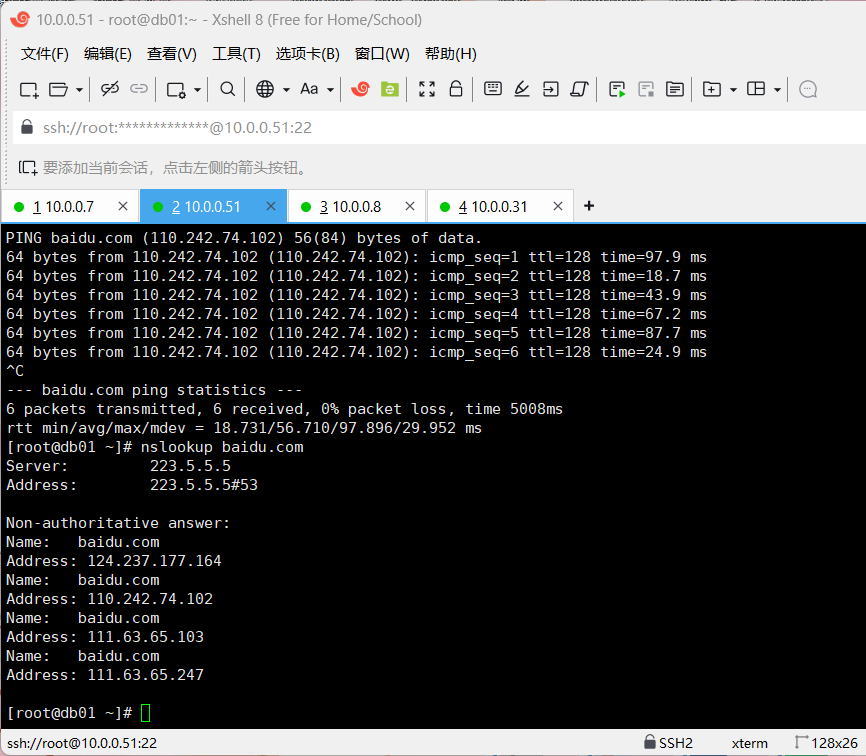
Task: Open the 帮助(H) menu
Action: (x=451, y=54)
